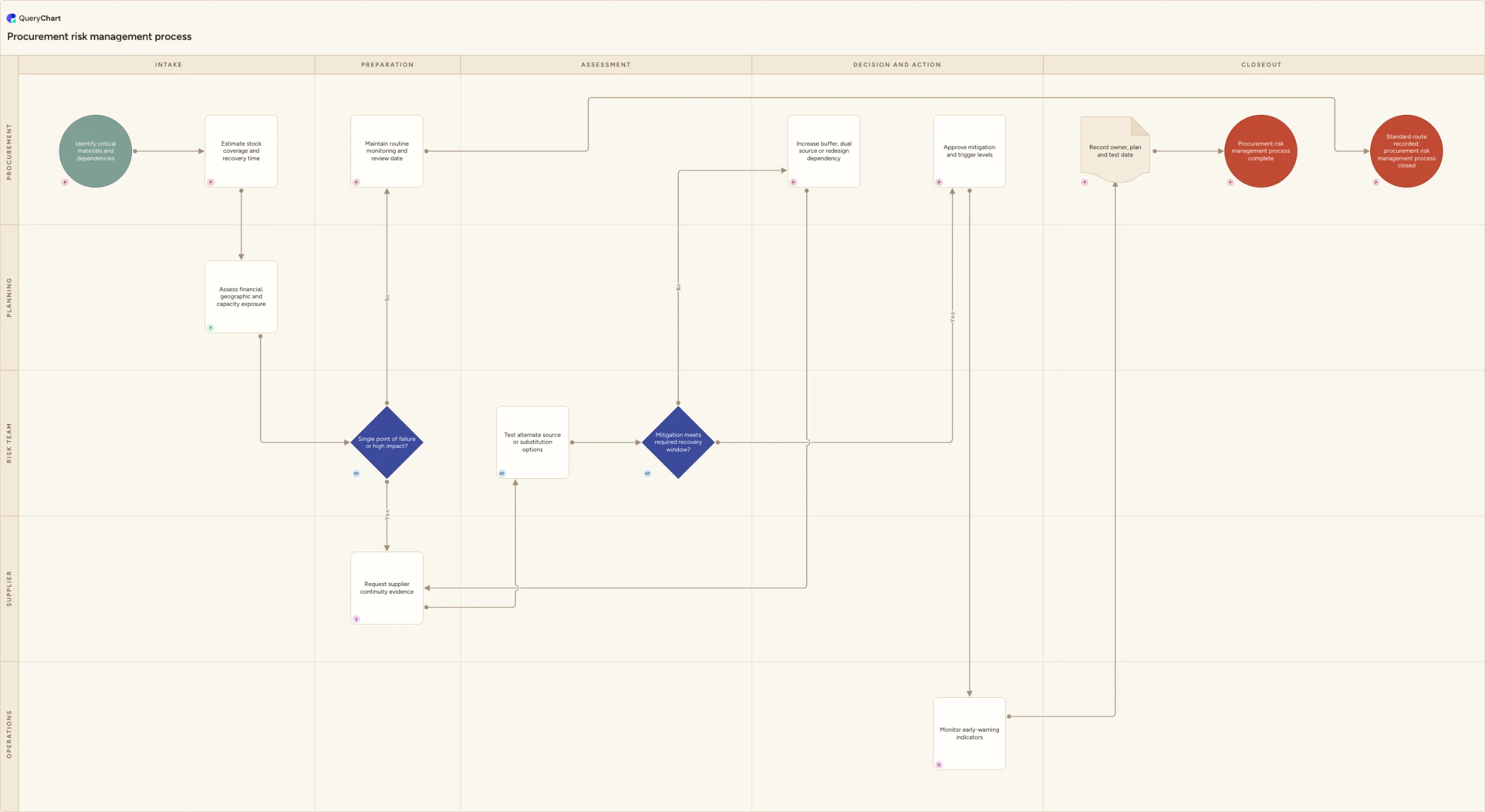Click the 'No' label above 'Mitigation meets' diamond
This screenshot has width=1485, height=812.
point(678,287)
